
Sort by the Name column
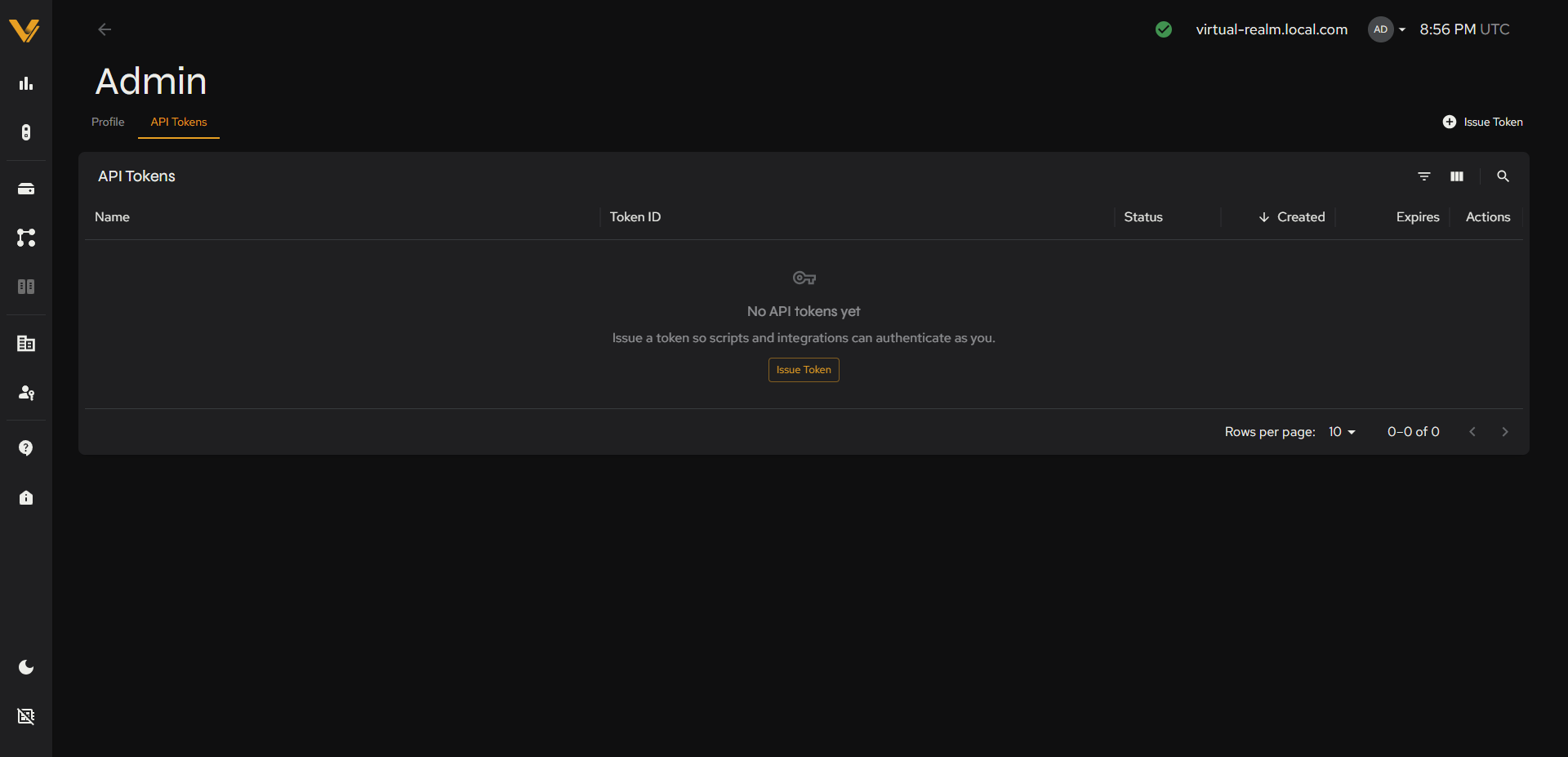pyautogui.click(x=112, y=217)
